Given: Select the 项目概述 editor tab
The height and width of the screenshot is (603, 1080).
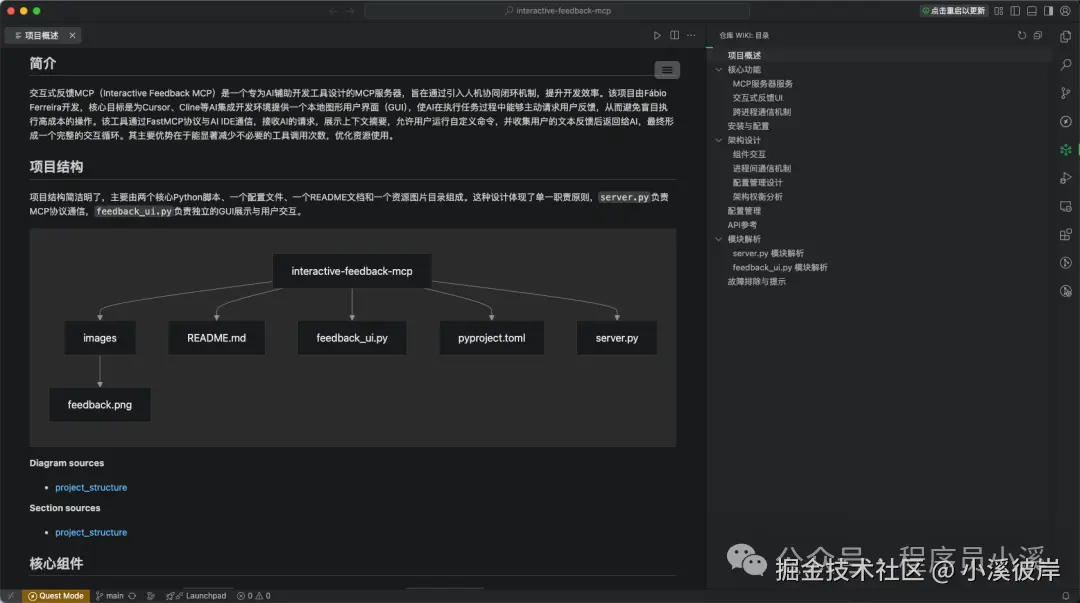Looking at the screenshot, I should [x=42, y=34].
